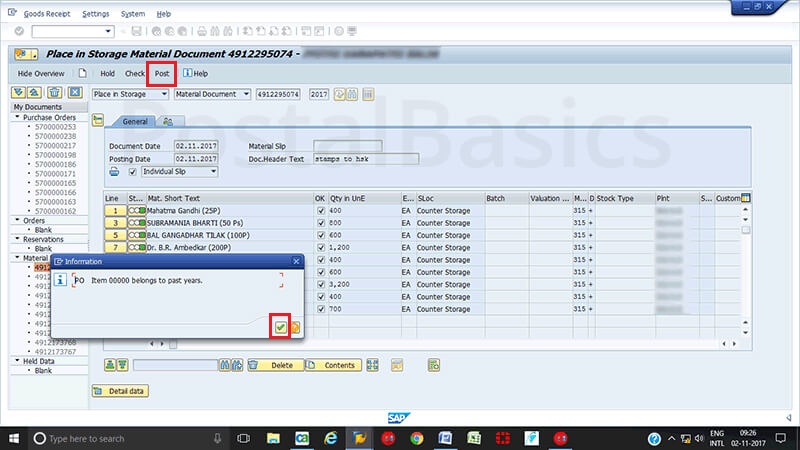Collapse the Purchase Orders tree node
The image size is (800, 450).
pyautogui.click(x=17, y=117)
